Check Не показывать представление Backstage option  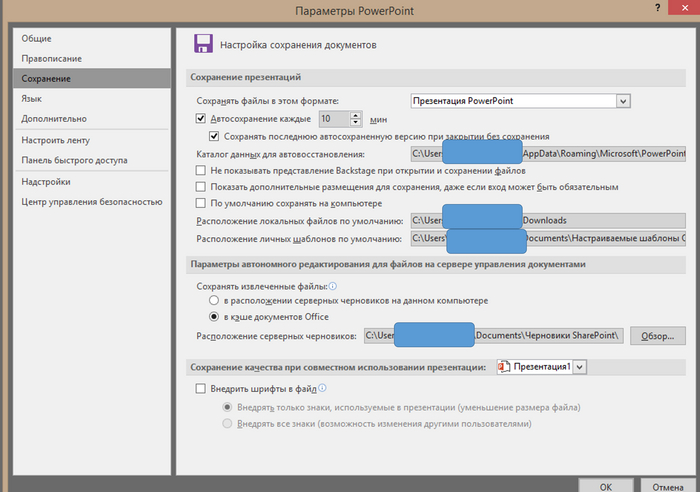tap(202, 171)
